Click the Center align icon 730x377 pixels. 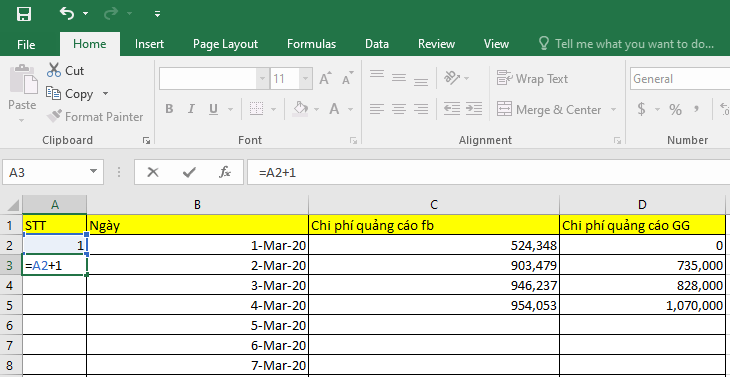(x=399, y=109)
